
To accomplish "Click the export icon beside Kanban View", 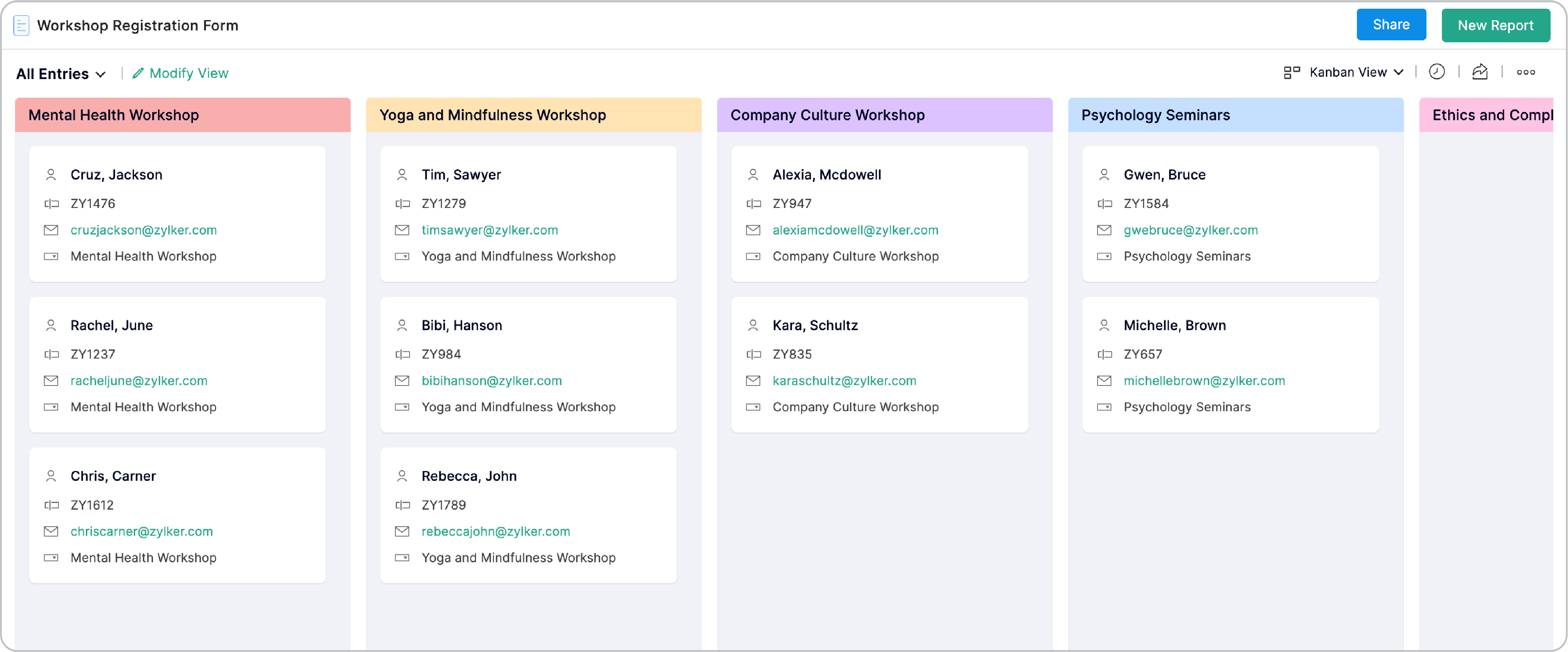I will [x=1480, y=72].
